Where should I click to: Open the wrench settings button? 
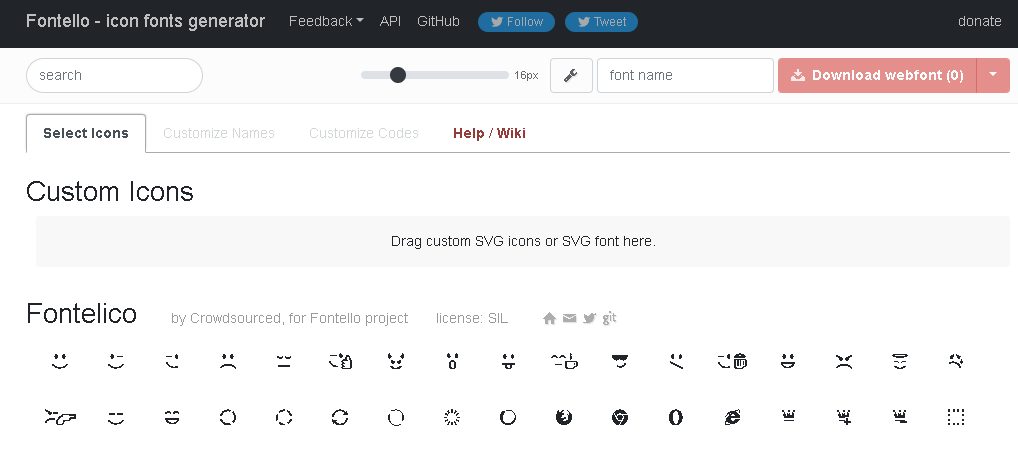tap(571, 75)
